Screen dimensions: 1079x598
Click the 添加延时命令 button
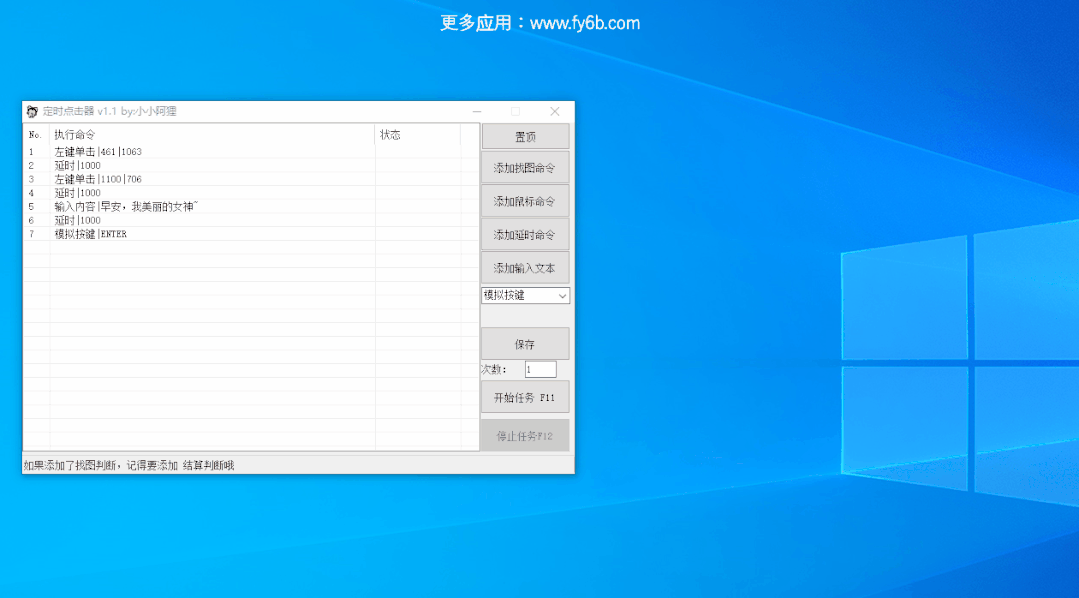coord(525,234)
